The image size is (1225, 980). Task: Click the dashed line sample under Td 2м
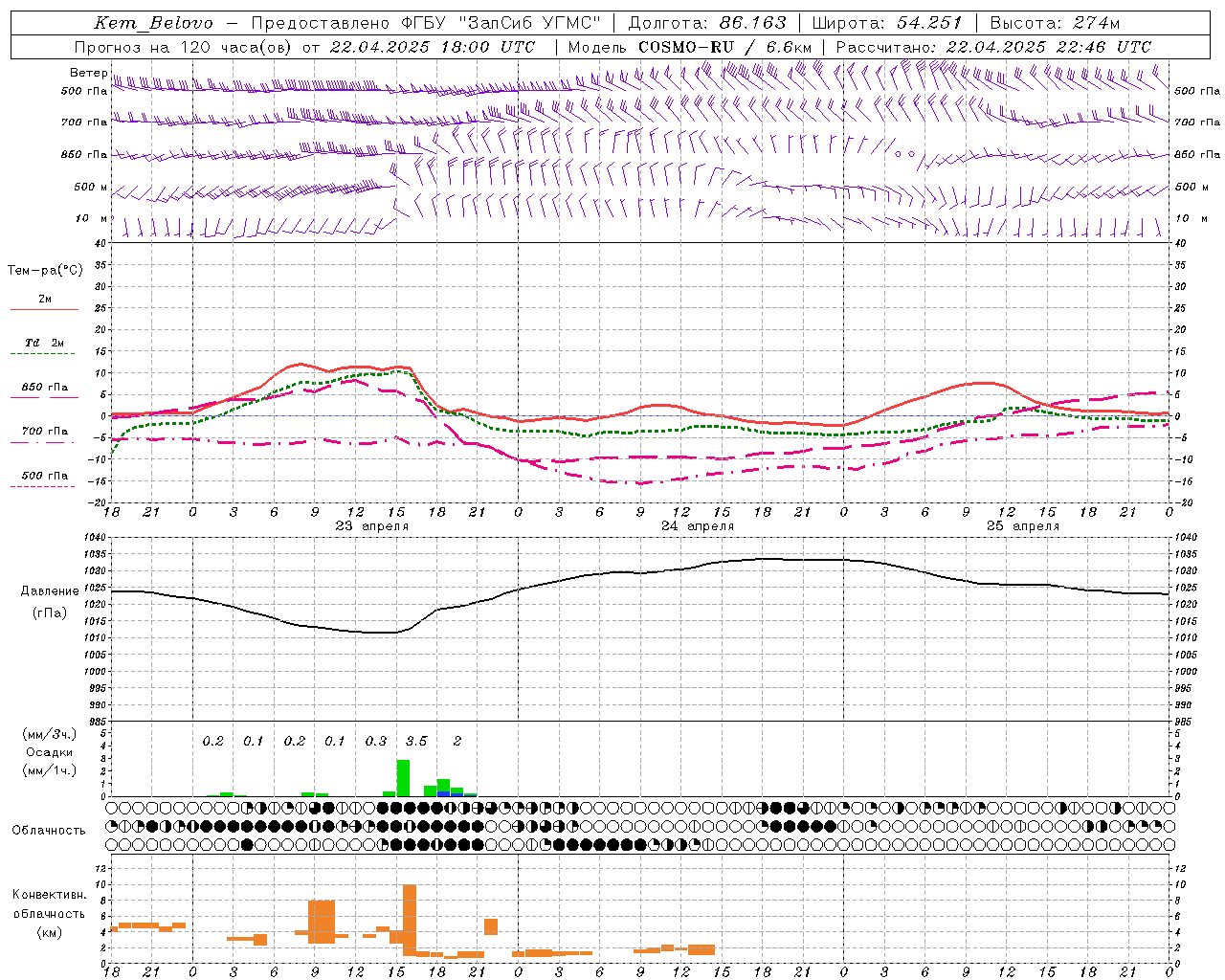click(43, 354)
